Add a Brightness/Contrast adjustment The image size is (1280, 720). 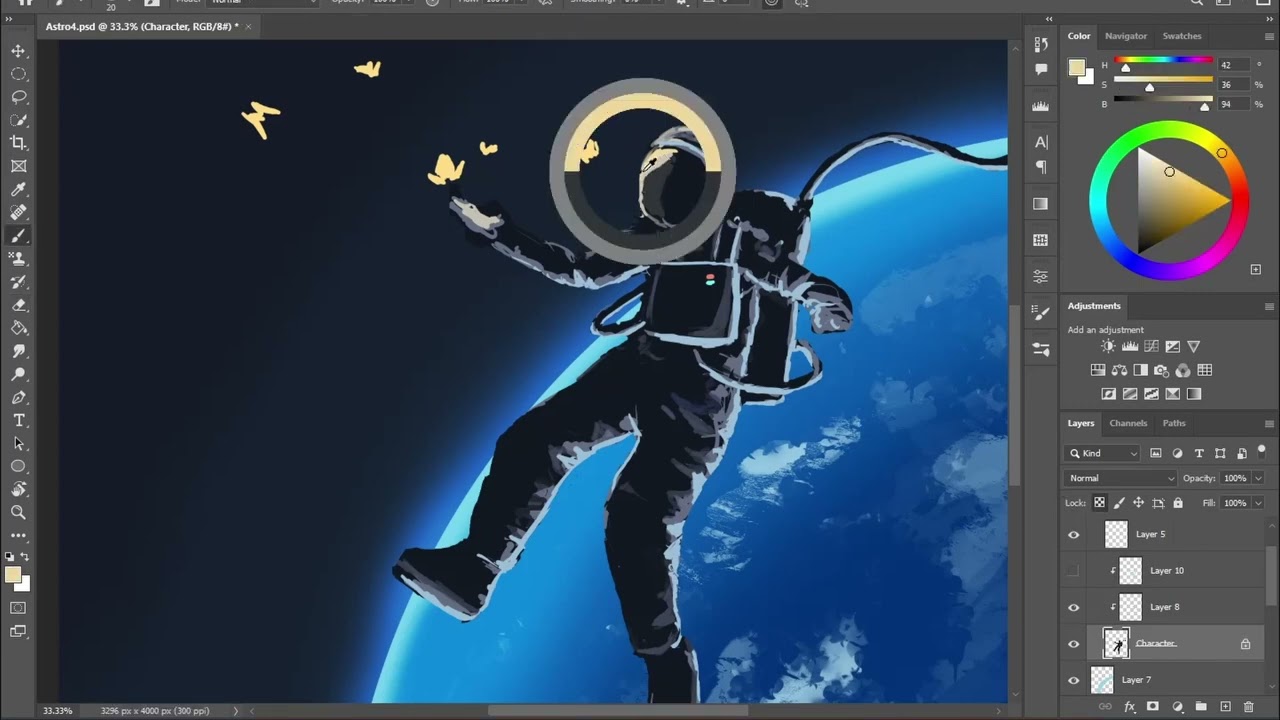pyautogui.click(x=1108, y=346)
